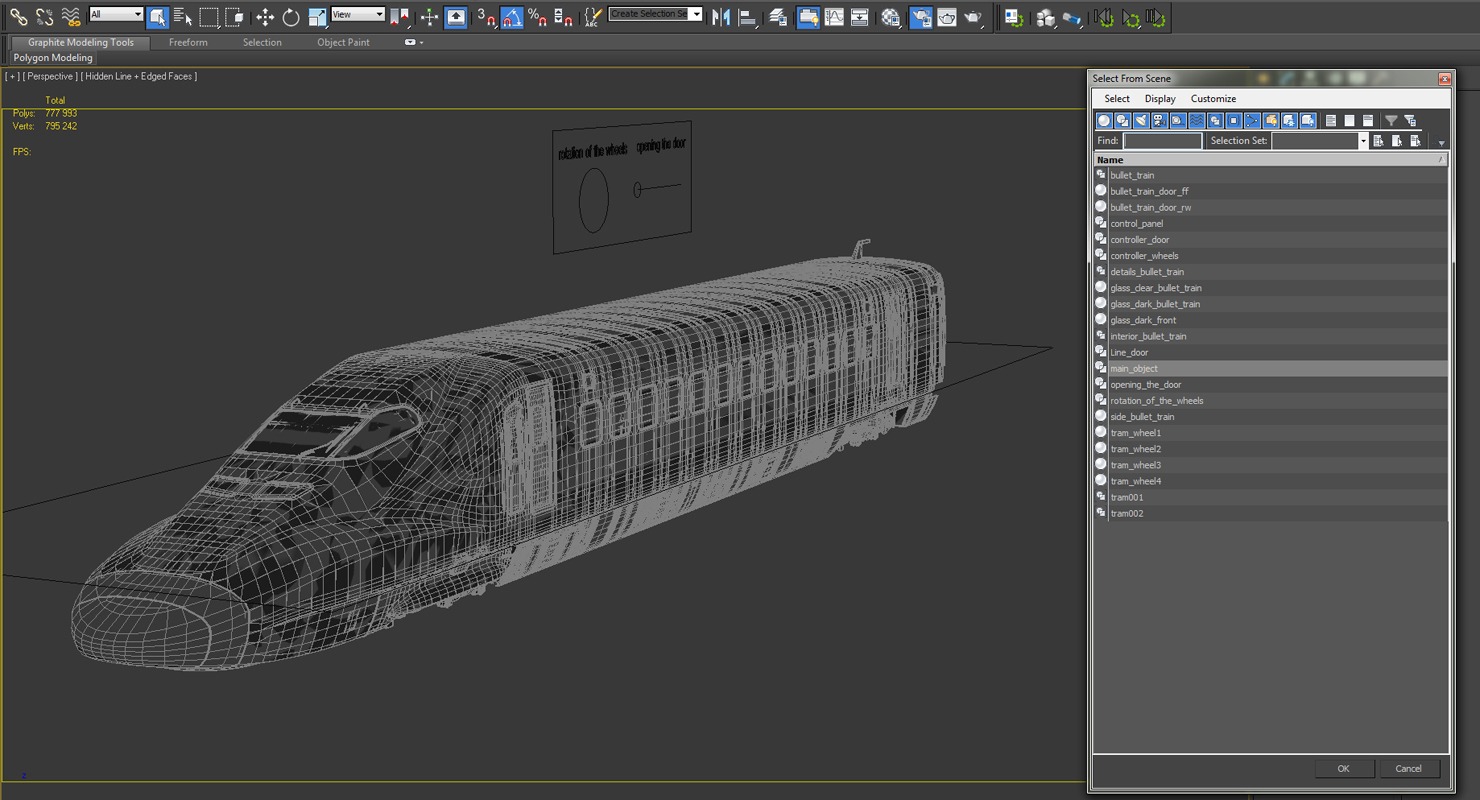1480x800 pixels.
Task: Activate the Select Object tool
Action: (x=157, y=17)
